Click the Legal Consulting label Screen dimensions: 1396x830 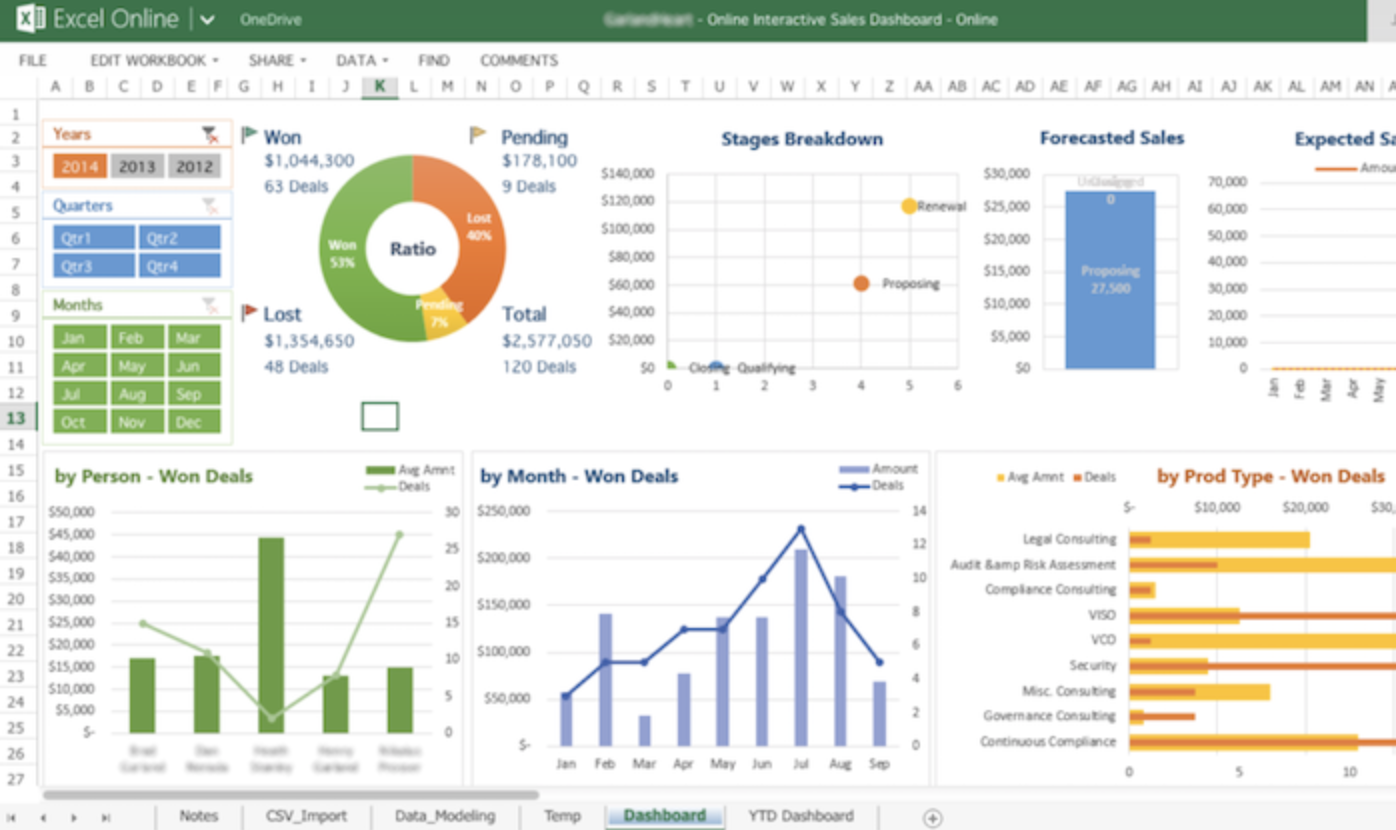[1069, 539]
